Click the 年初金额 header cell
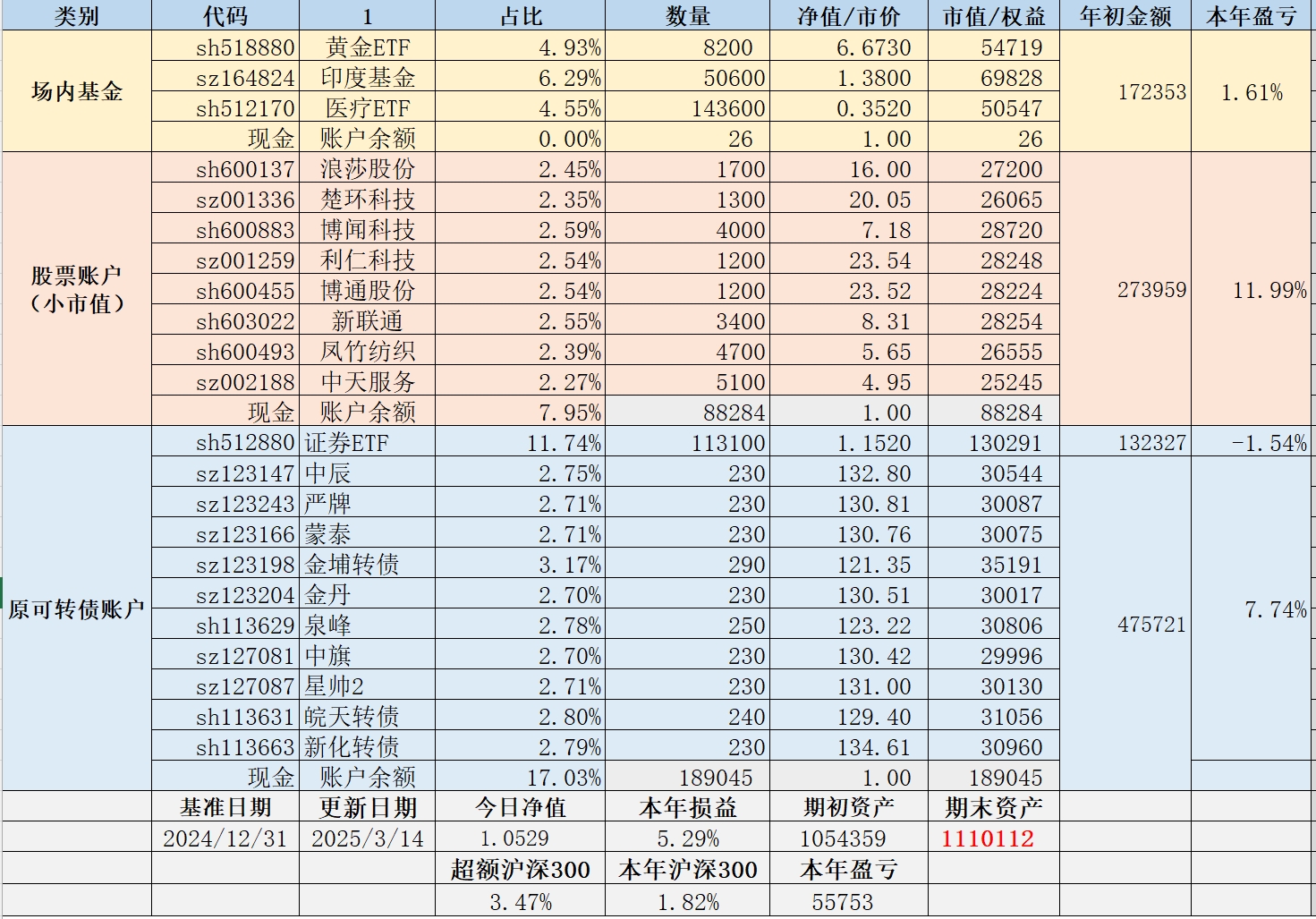This screenshot has height=919, width=1316. point(1125,16)
